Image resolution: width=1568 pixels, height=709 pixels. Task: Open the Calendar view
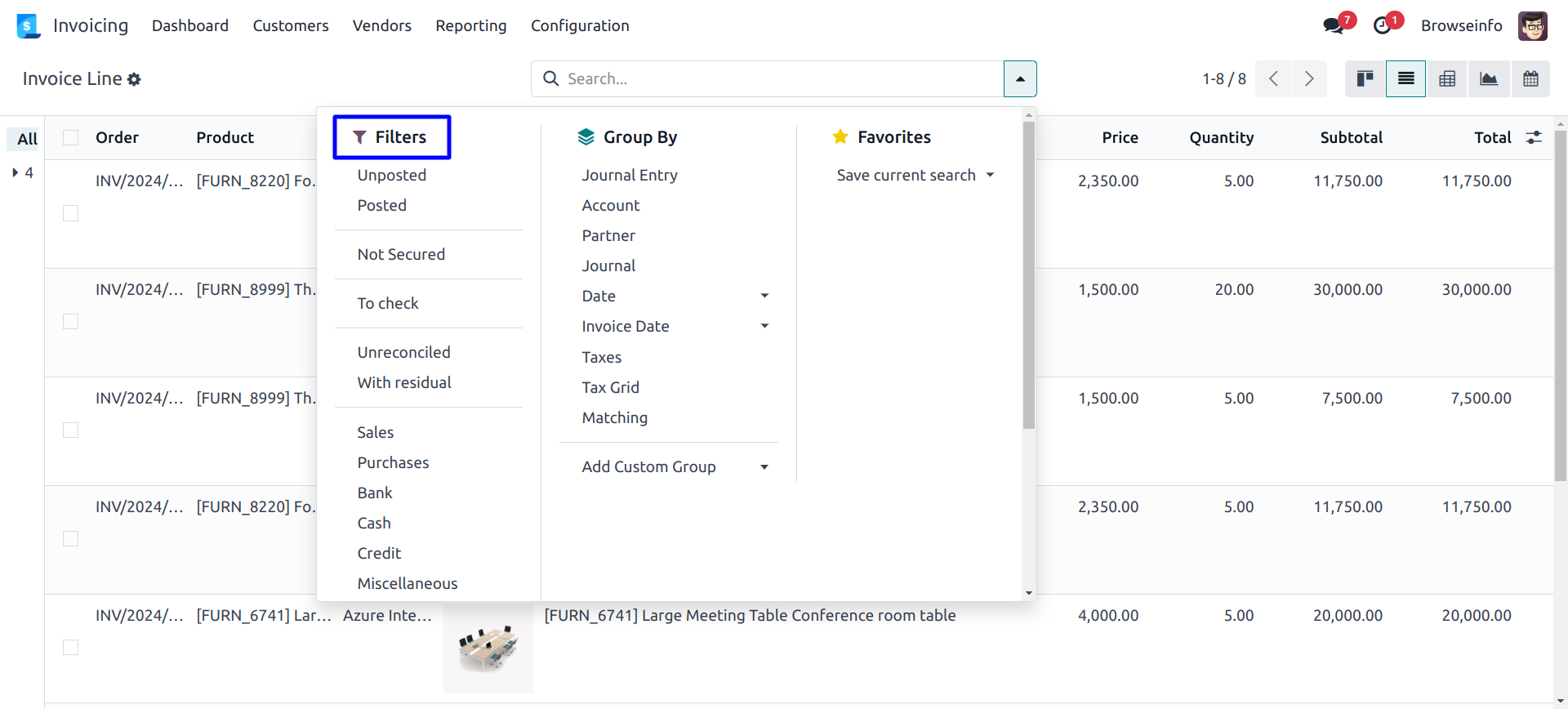[1530, 78]
